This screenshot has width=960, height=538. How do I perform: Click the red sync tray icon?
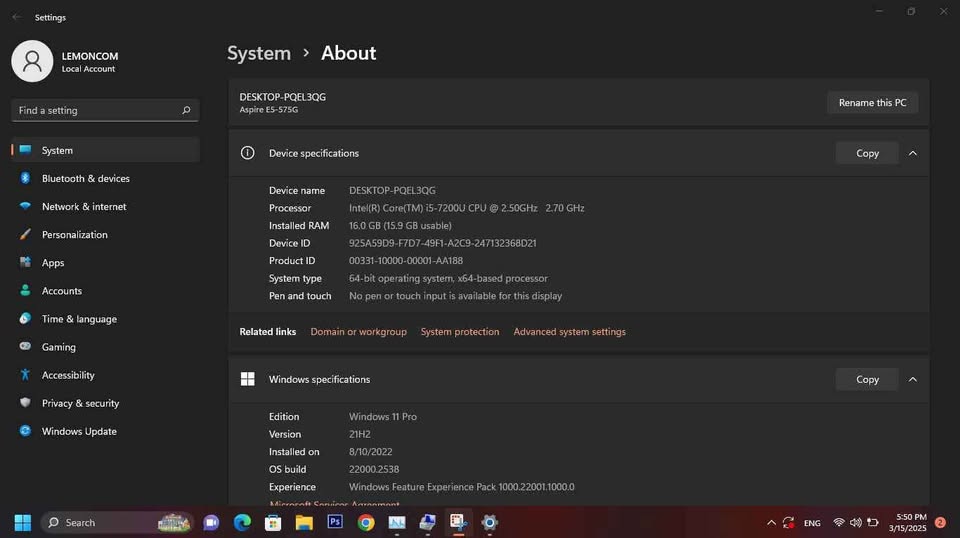789,523
